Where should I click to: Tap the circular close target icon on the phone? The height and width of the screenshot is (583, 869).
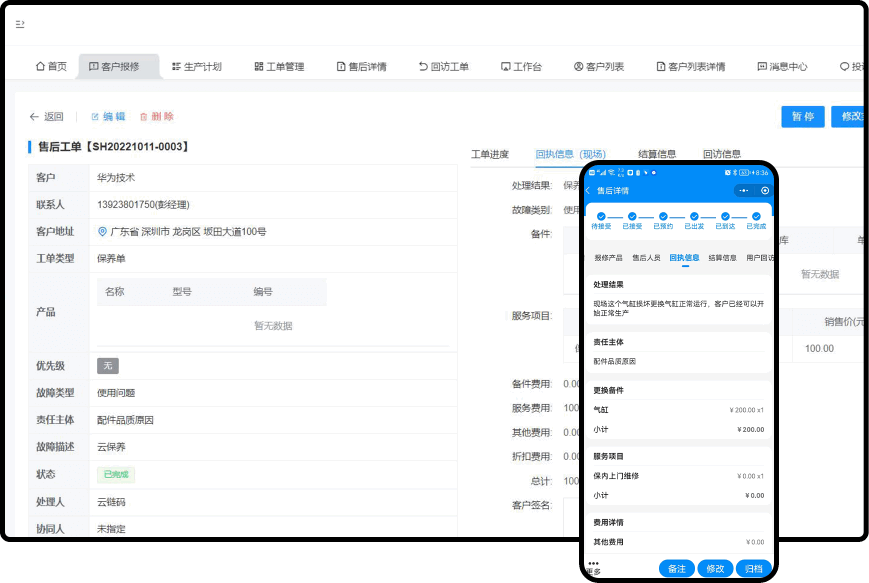tap(765, 190)
